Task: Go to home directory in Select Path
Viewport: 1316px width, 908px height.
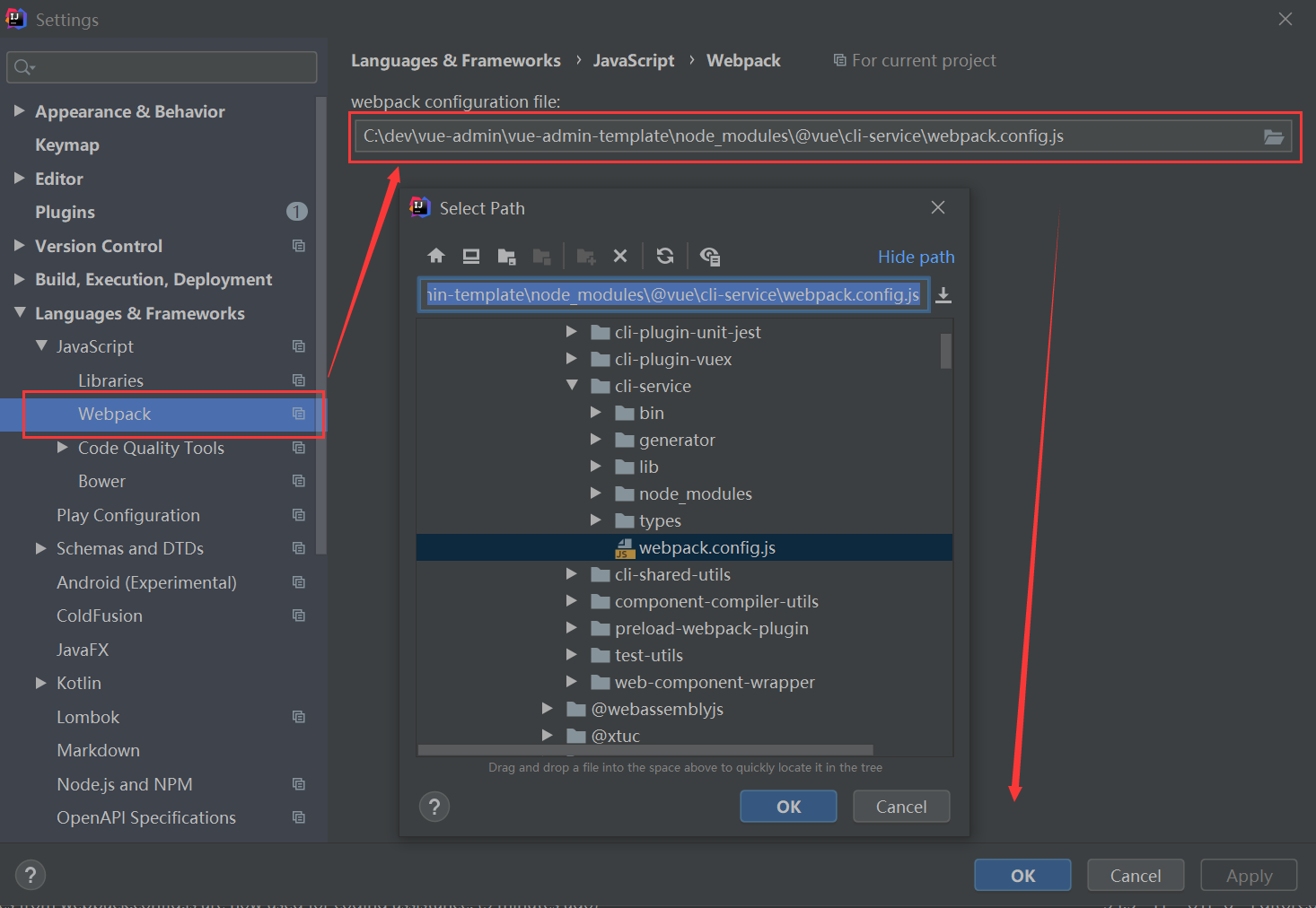Action: [x=436, y=256]
